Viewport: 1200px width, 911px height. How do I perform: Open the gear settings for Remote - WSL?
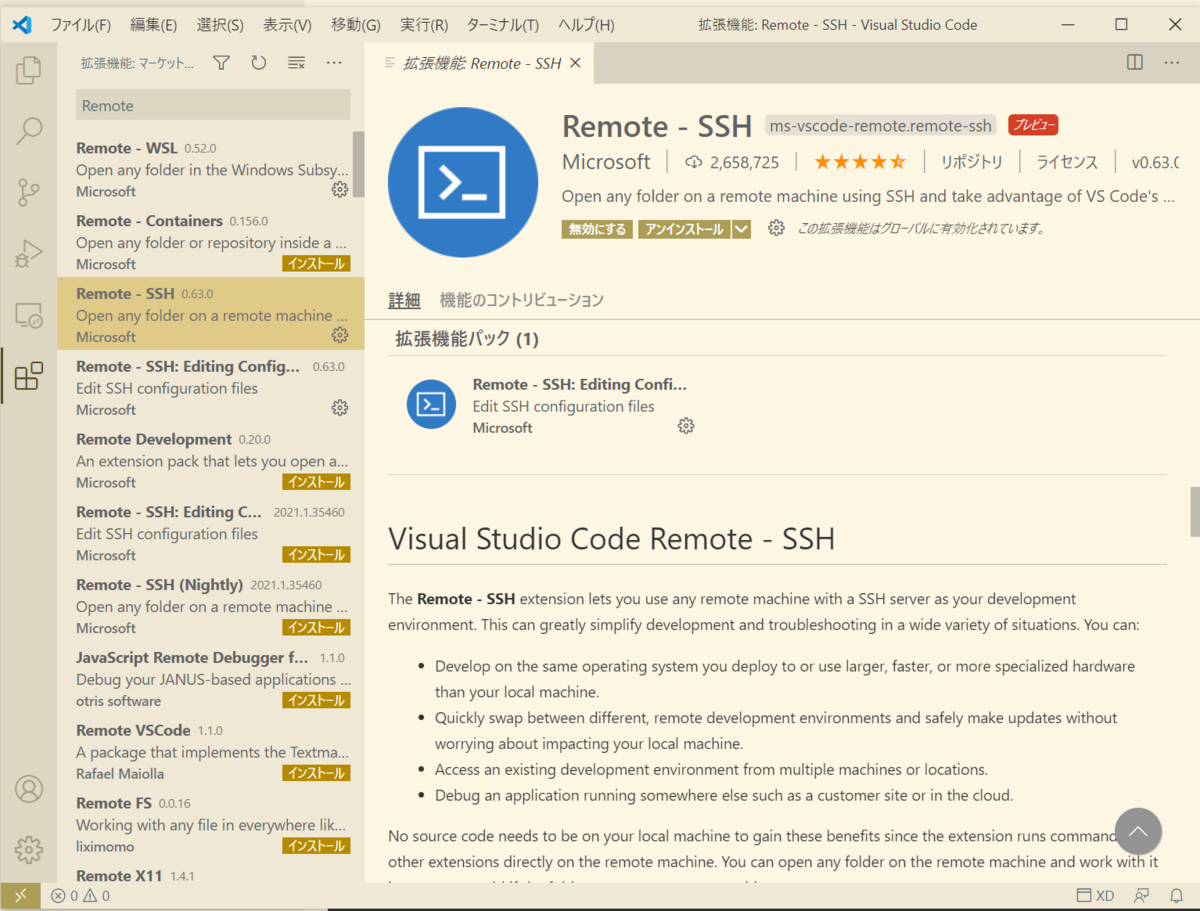(339, 189)
